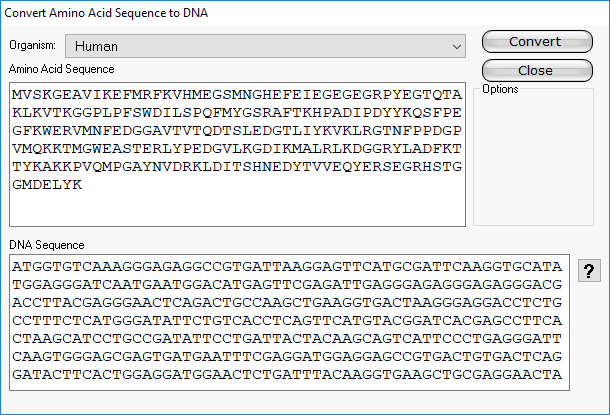Click DNA line starting ATGGTGTCAAAGGG
The height and width of the screenshot is (415, 610).
point(288,265)
